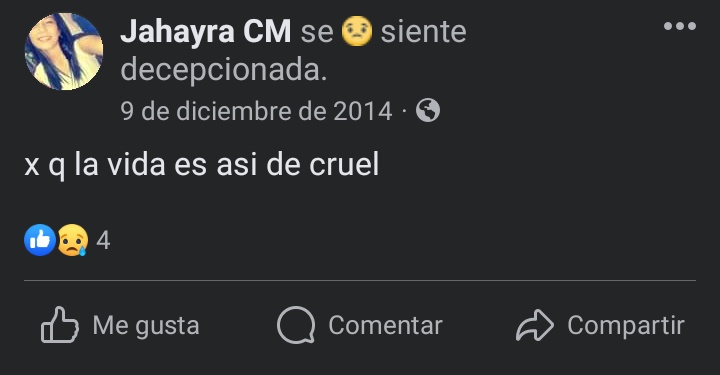Select the 'decepcionada.' feeling text
720x375 pixels.
224,69
